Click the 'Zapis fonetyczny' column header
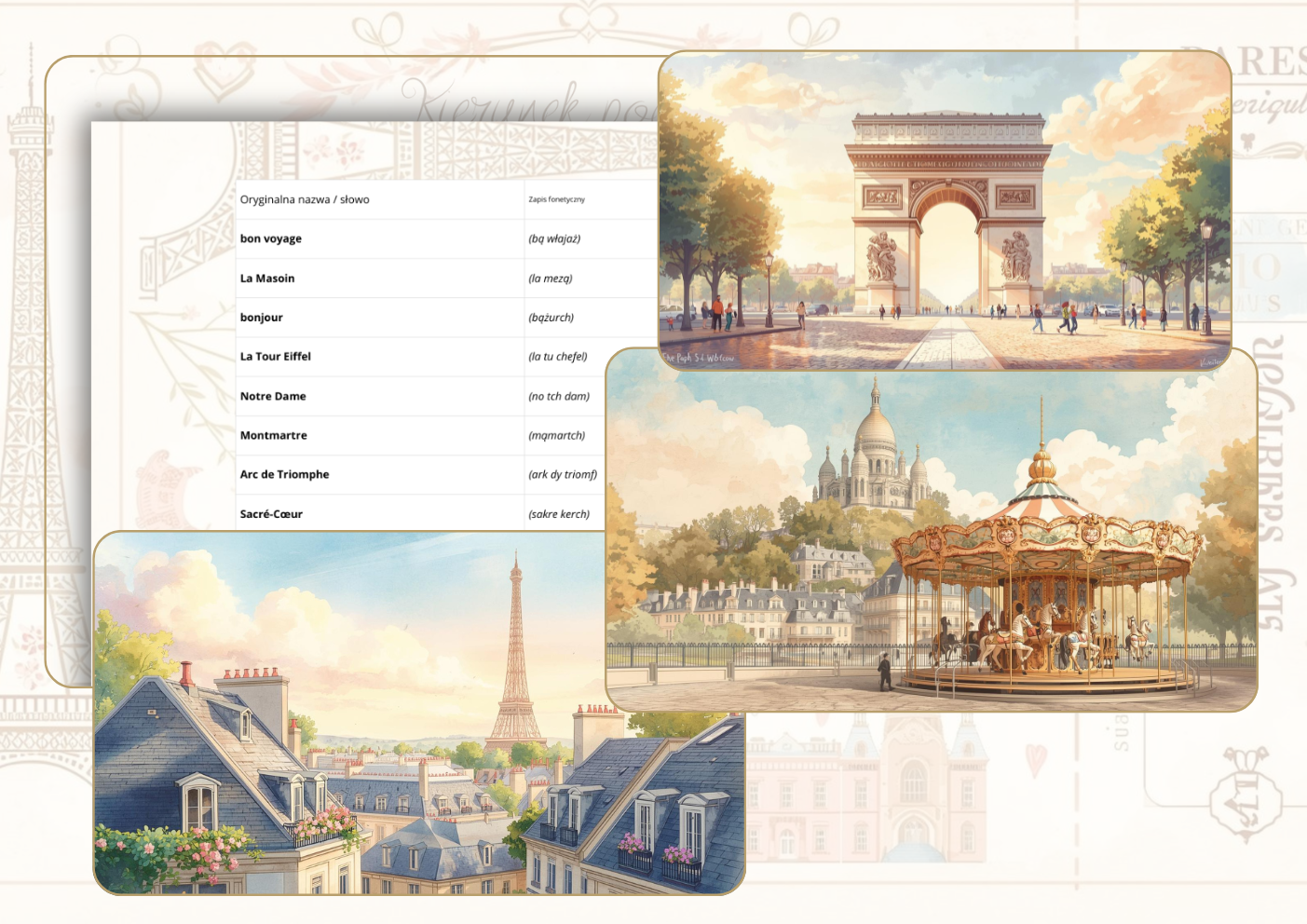Screen dimensions: 1307x924 pyautogui.click(x=556, y=199)
